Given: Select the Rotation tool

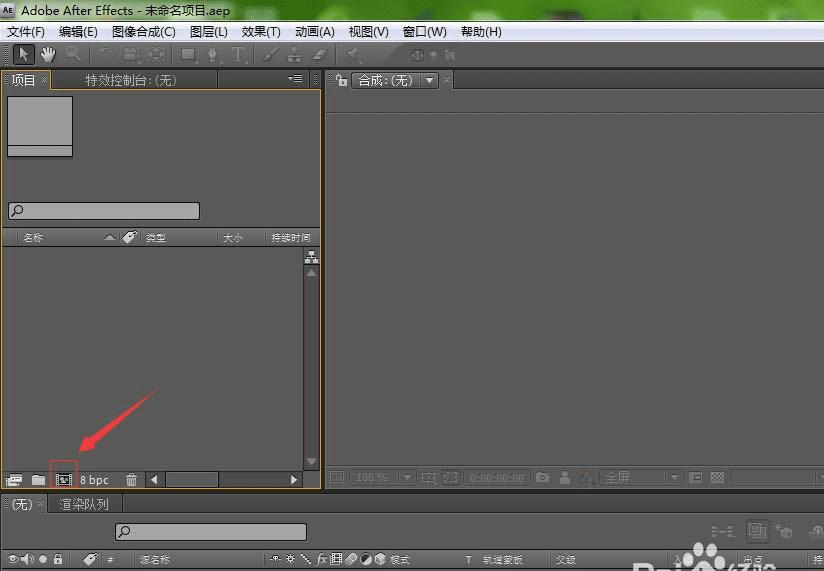Looking at the screenshot, I should pyautogui.click(x=106, y=54).
